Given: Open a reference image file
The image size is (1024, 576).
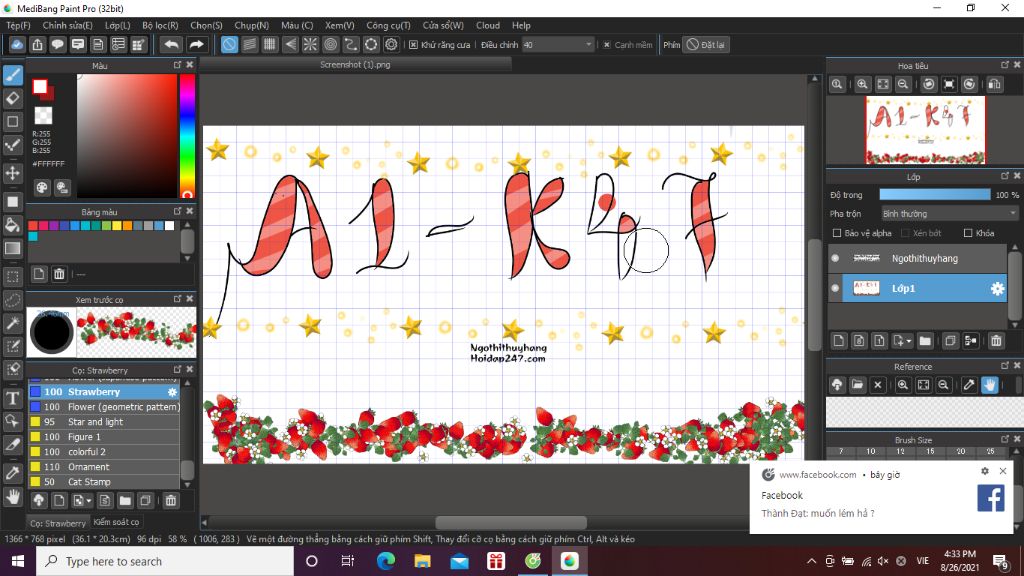Looking at the screenshot, I should click(x=857, y=385).
